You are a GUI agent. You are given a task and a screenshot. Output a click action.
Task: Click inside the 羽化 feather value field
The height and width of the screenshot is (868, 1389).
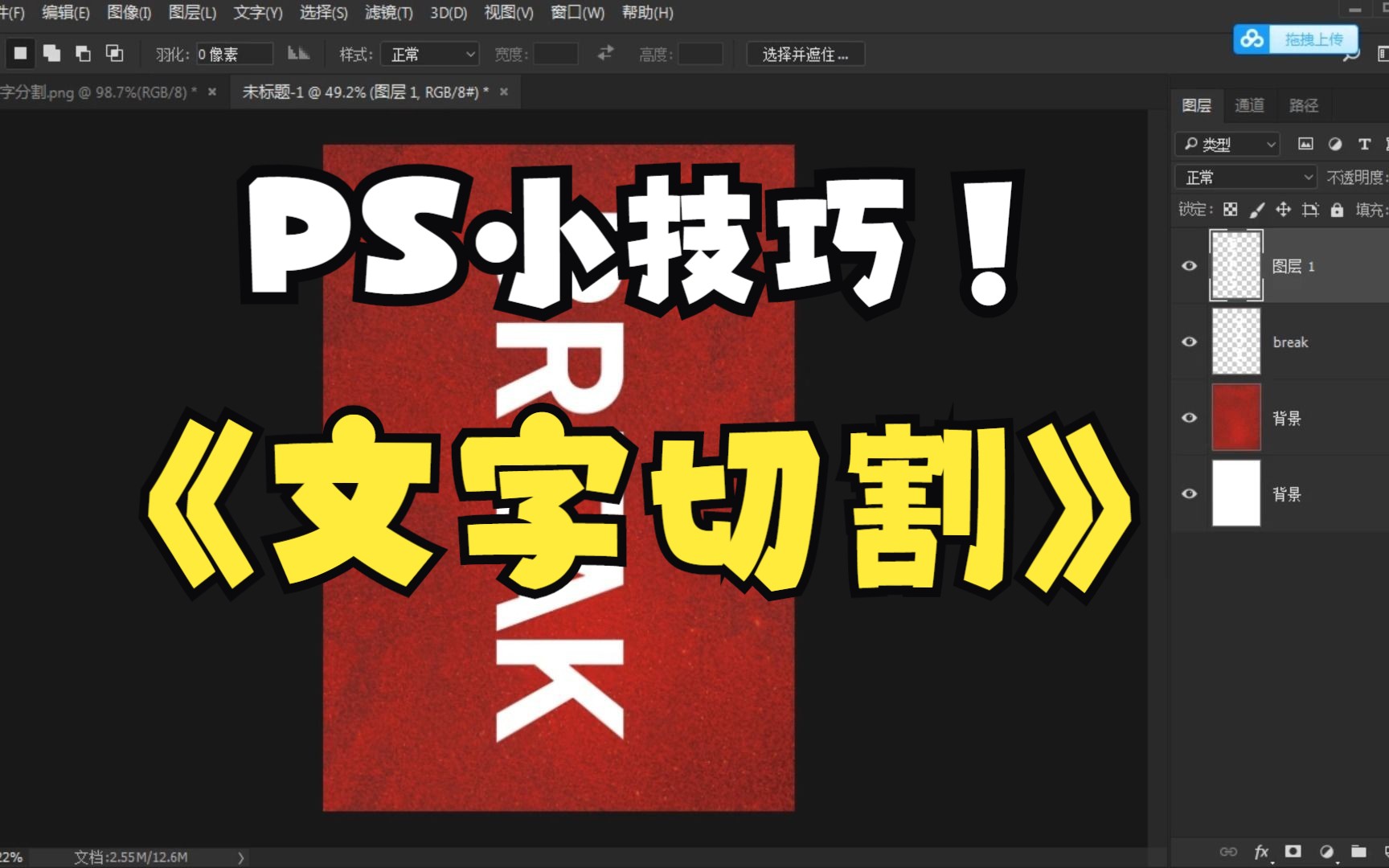coord(233,53)
